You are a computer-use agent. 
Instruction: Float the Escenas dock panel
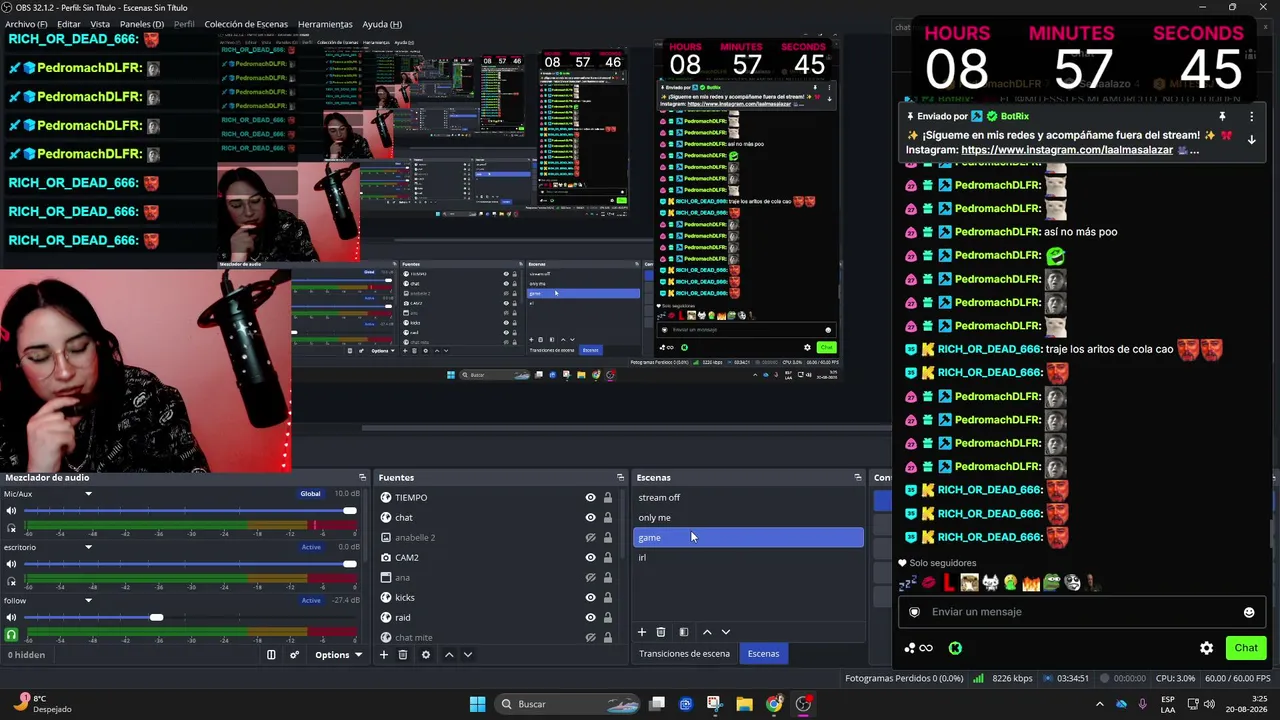[857, 478]
